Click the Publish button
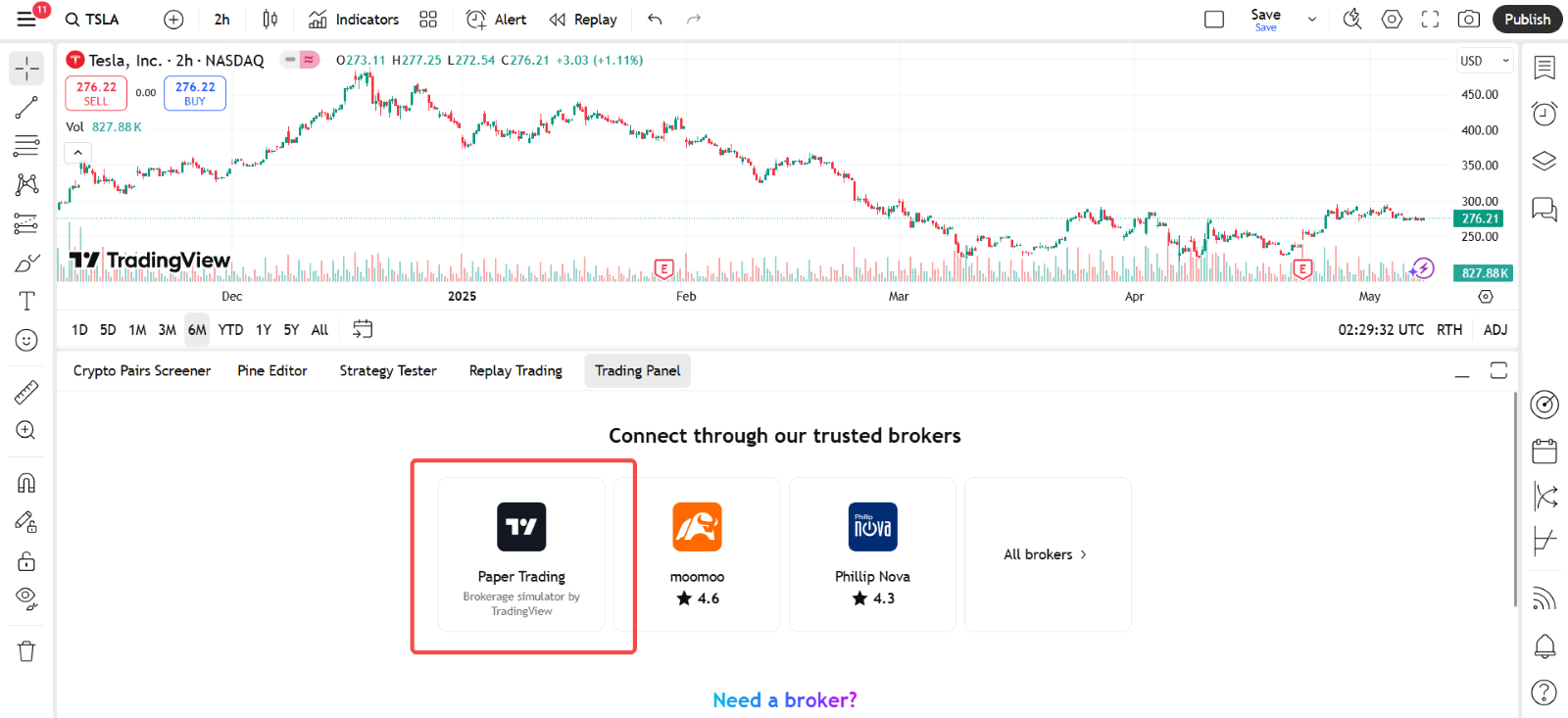Screen dimensions: 1568x718 pos(1527,20)
